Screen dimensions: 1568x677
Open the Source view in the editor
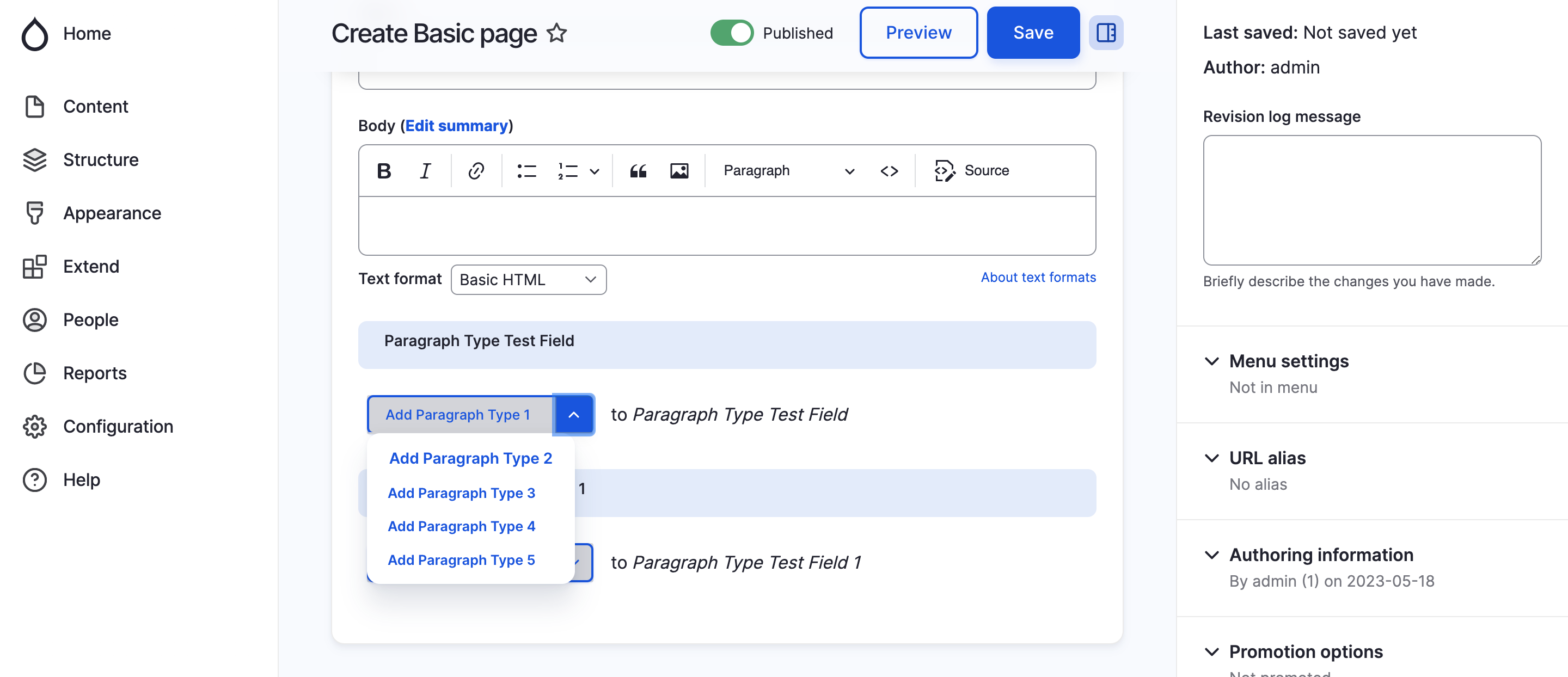(x=971, y=170)
